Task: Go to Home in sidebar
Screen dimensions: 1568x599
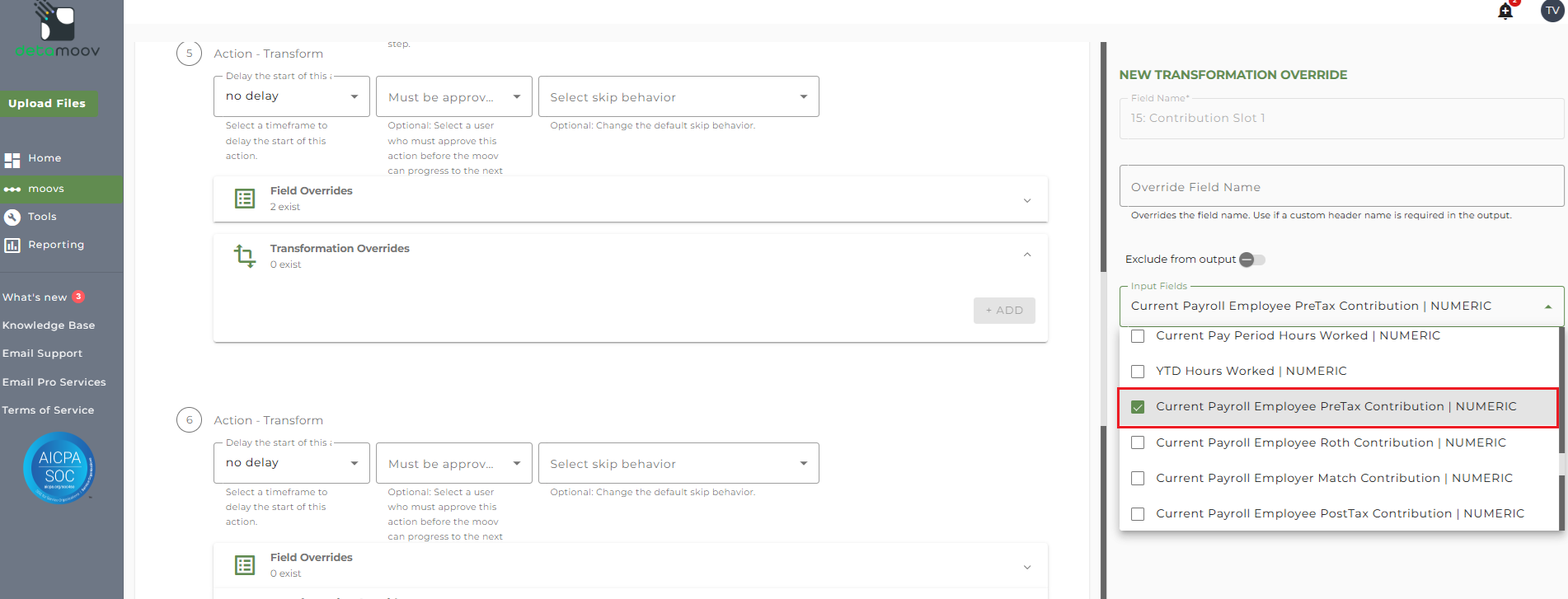Action: (45, 158)
